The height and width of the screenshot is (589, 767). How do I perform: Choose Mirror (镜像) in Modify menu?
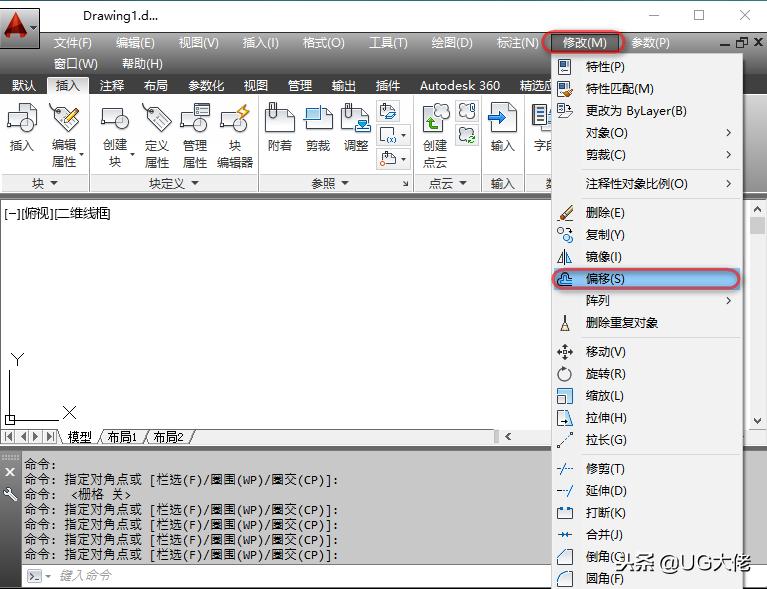tap(647, 257)
